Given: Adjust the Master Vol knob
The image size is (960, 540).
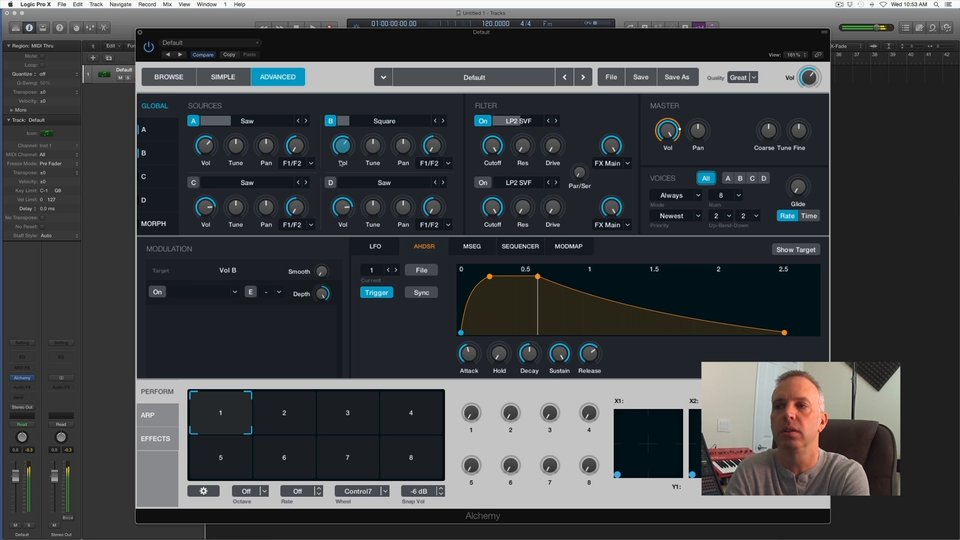Looking at the screenshot, I should 667,130.
